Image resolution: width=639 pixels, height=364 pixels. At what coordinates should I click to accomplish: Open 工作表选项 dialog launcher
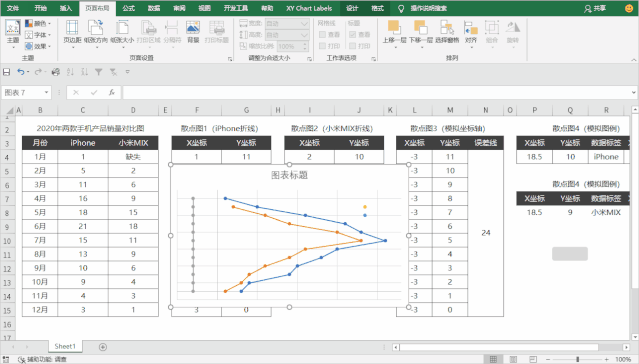(x=373, y=59)
